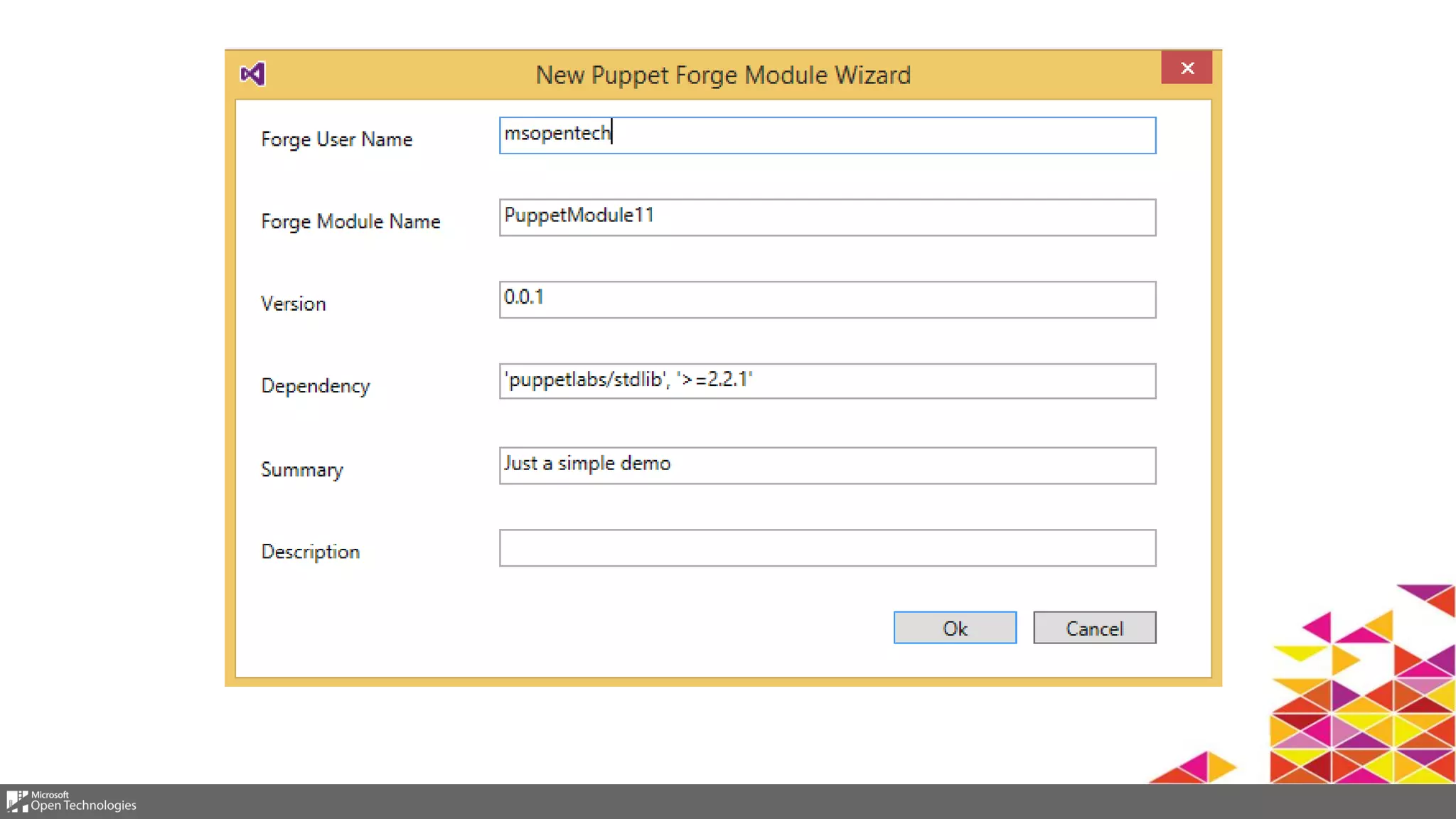
Task: Focus the Forge Module Name input
Action: (827, 217)
